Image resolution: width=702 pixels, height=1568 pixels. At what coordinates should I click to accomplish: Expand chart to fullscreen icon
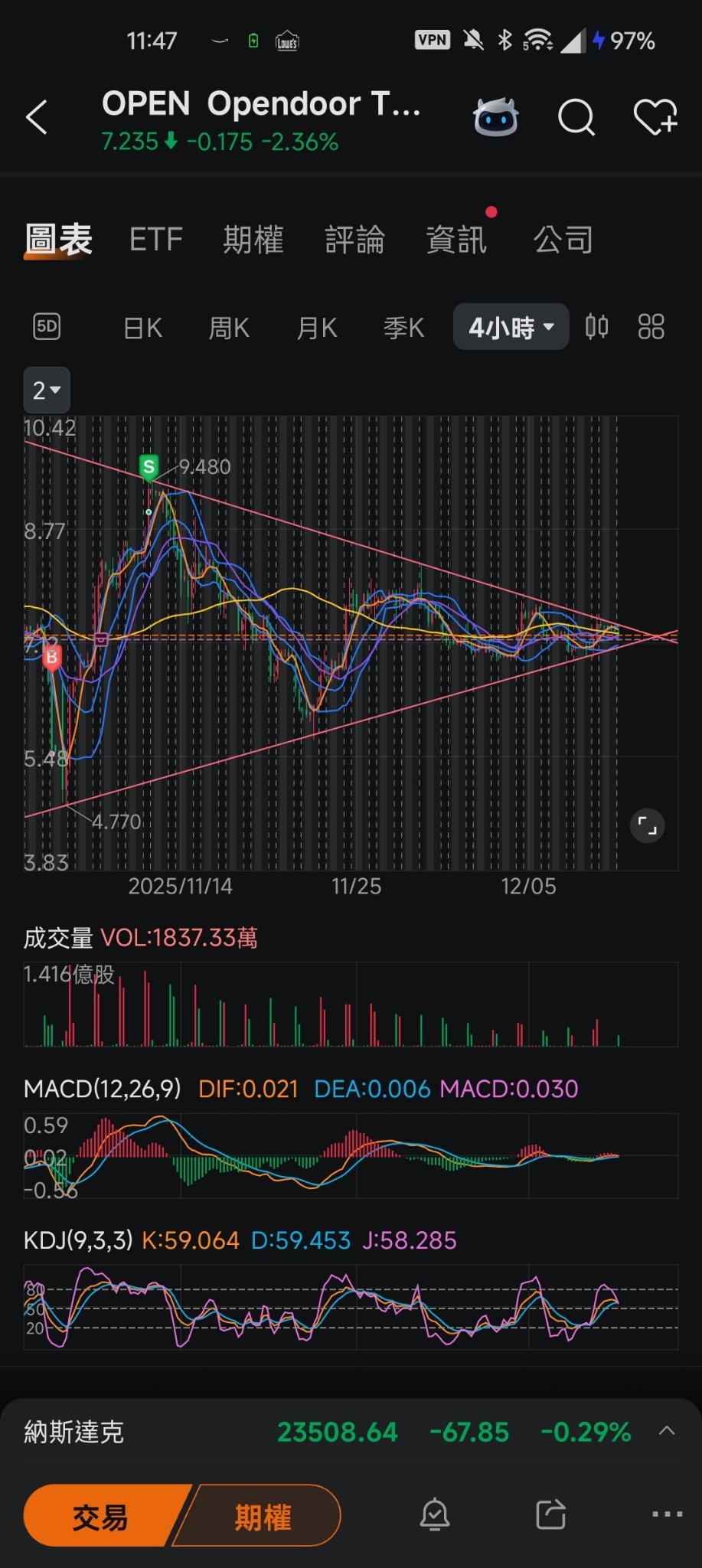coord(647,826)
